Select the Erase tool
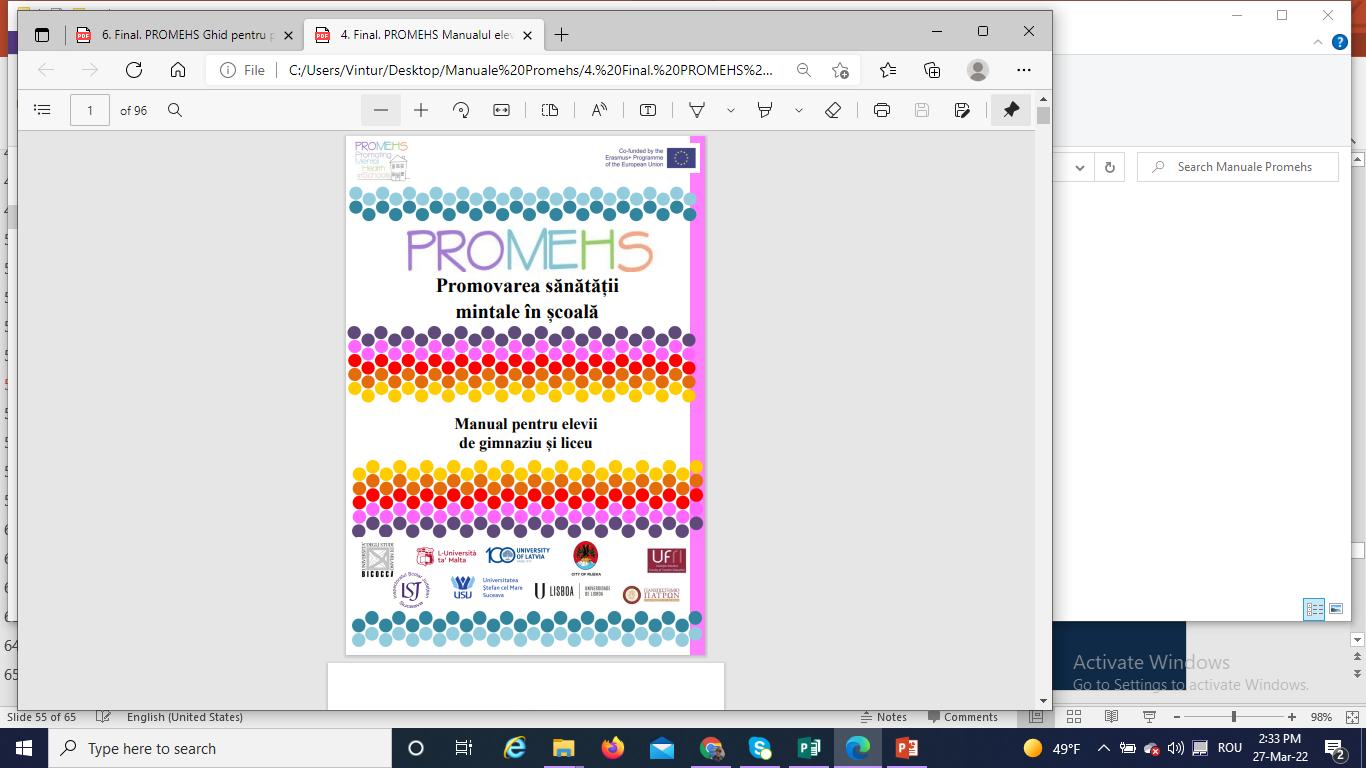 (833, 110)
